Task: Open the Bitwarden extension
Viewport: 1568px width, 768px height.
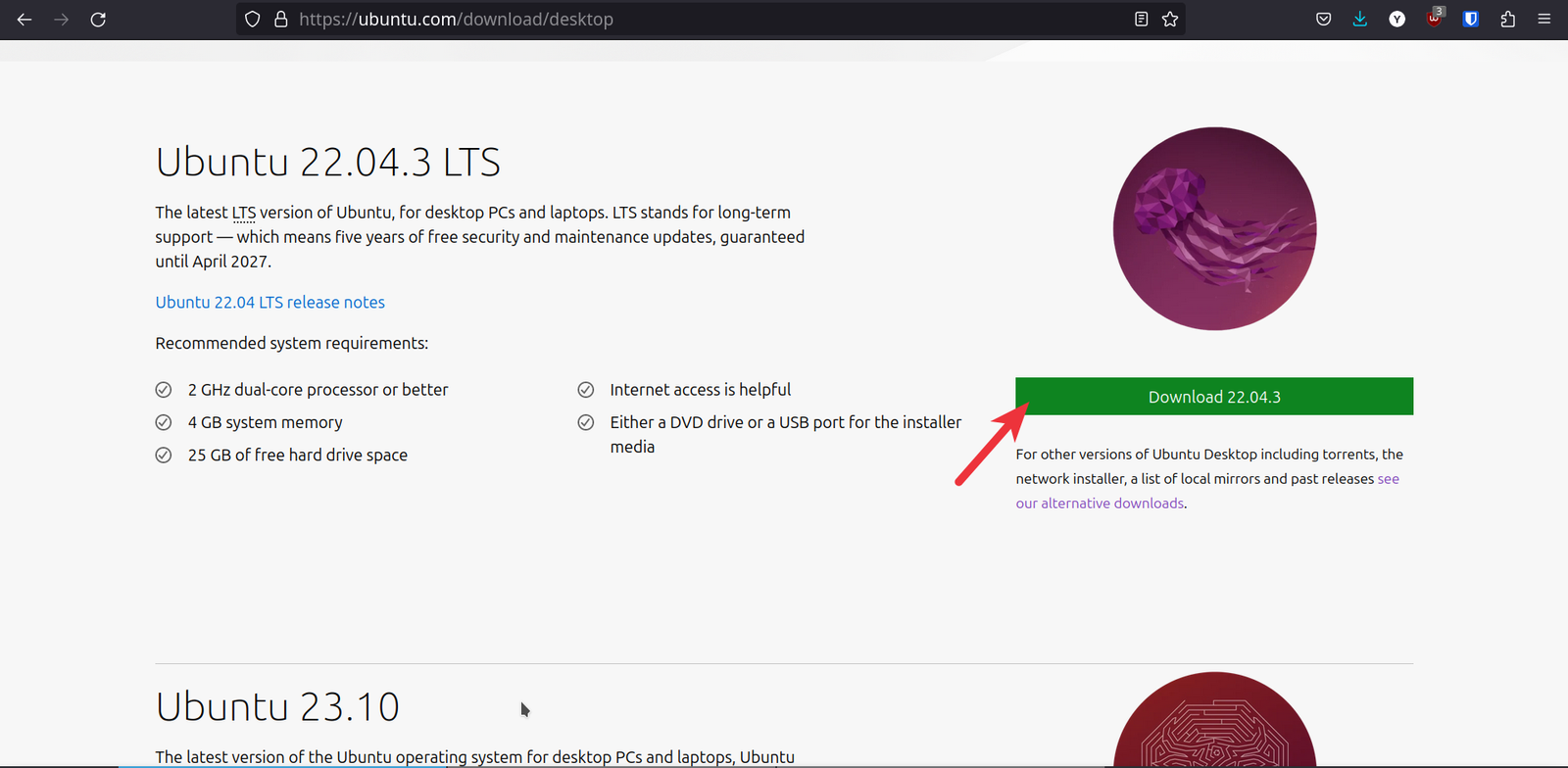Action: point(1471,20)
